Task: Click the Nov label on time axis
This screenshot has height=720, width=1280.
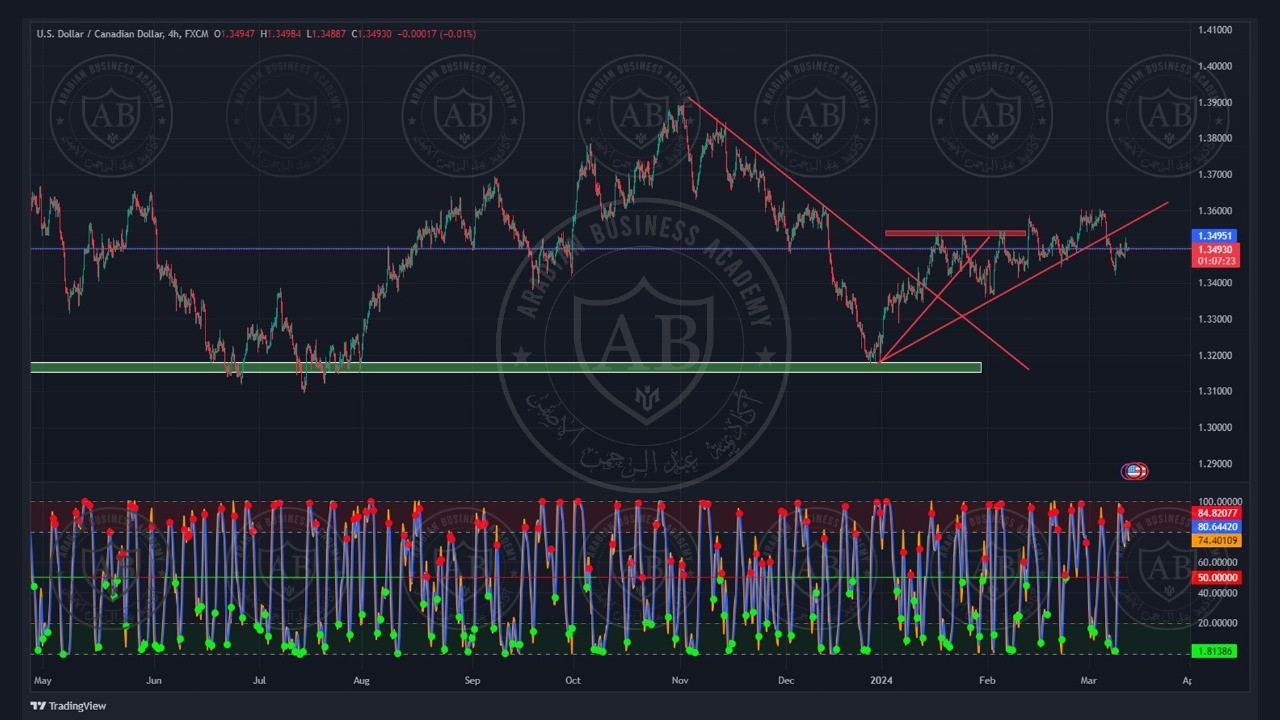Action: (x=680, y=681)
